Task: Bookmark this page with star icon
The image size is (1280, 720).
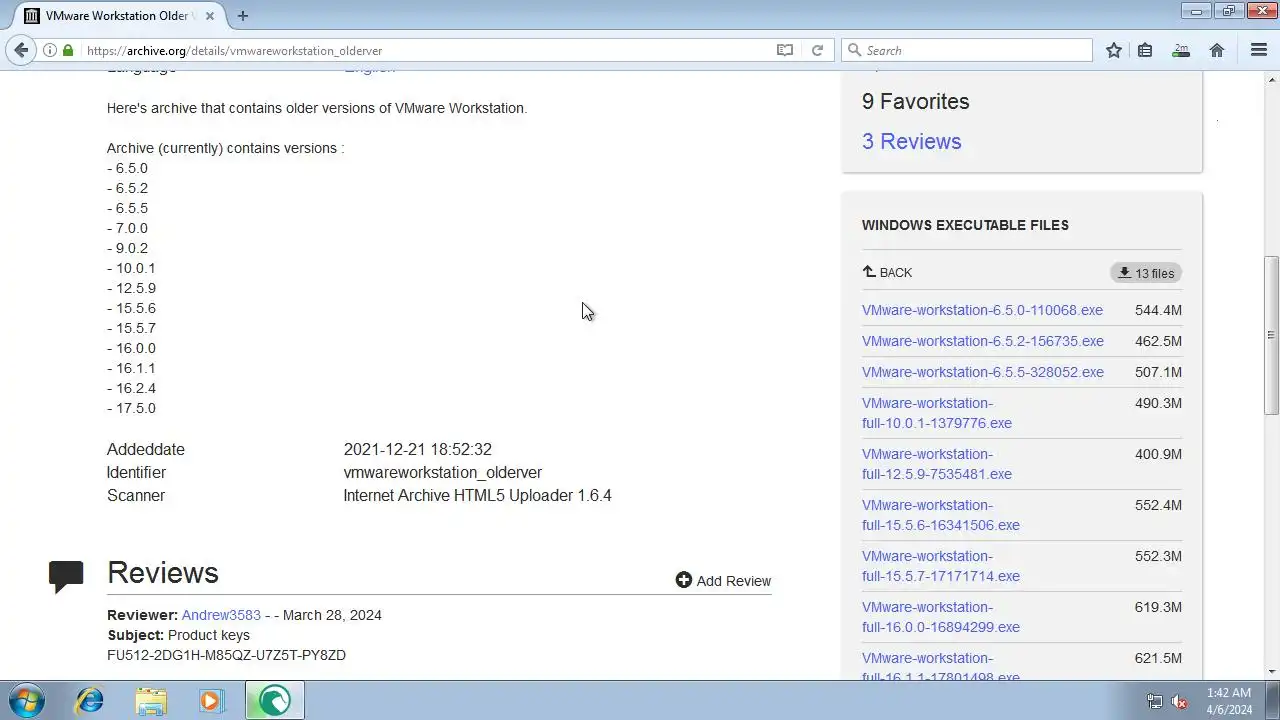Action: pyautogui.click(x=1113, y=50)
